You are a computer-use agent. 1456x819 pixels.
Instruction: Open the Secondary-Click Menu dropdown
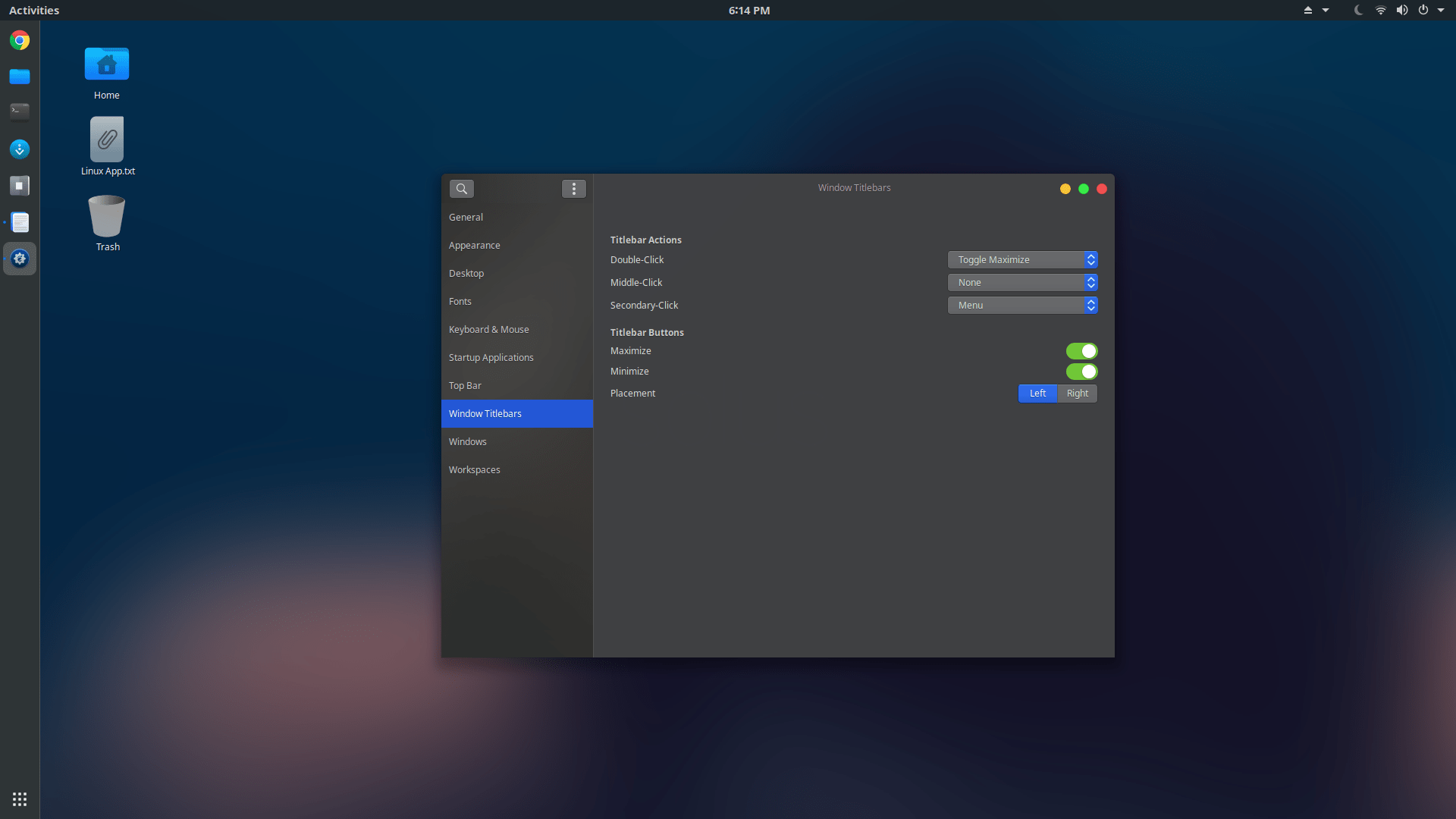click(x=1022, y=306)
